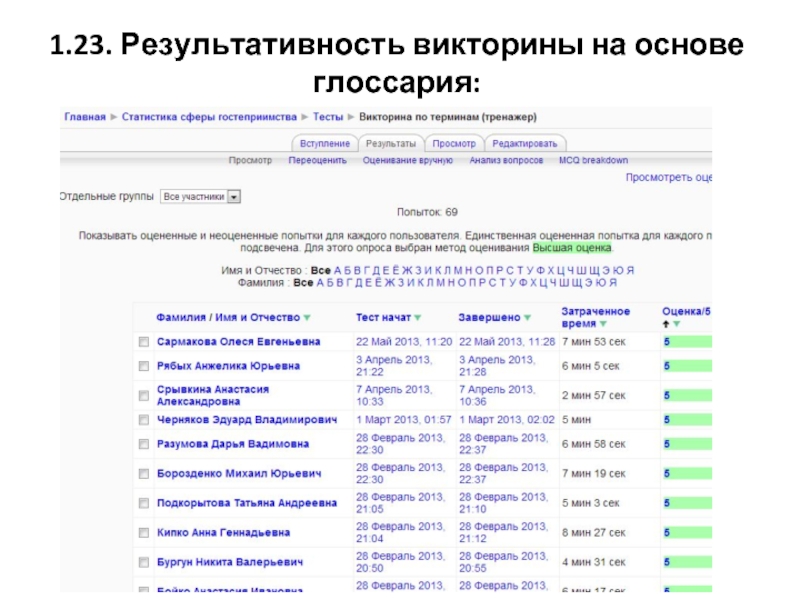Click duration 4 мин 31 сек
Viewport: 800px width, 600px height.
tap(593, 563)
